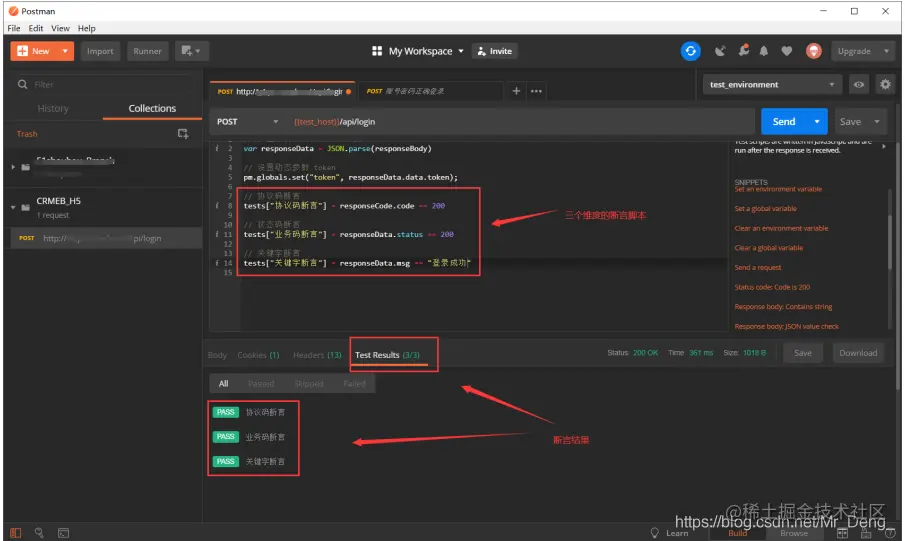Expand the blurred first collection

click(13, 167)
